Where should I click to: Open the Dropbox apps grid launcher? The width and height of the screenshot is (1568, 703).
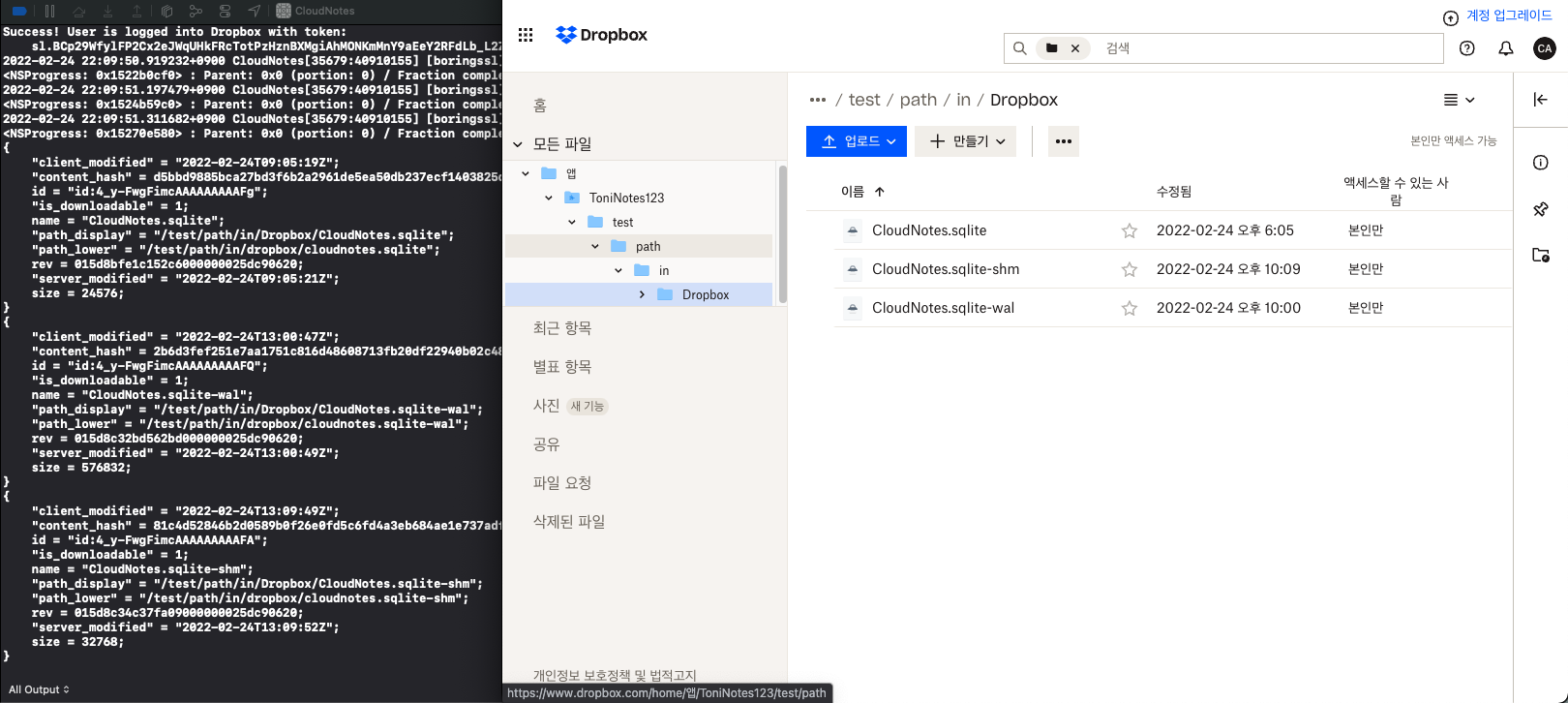click(x=526, y=35)
